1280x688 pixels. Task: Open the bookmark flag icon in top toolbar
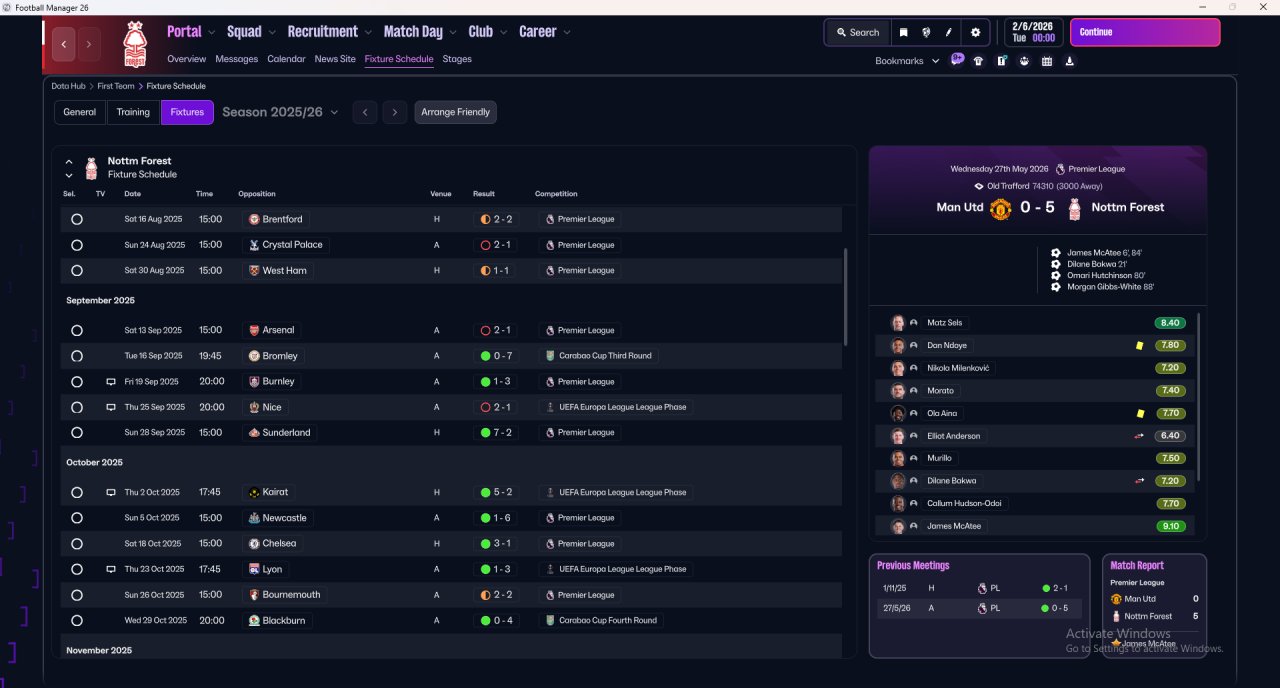click(x=903, y=32)
